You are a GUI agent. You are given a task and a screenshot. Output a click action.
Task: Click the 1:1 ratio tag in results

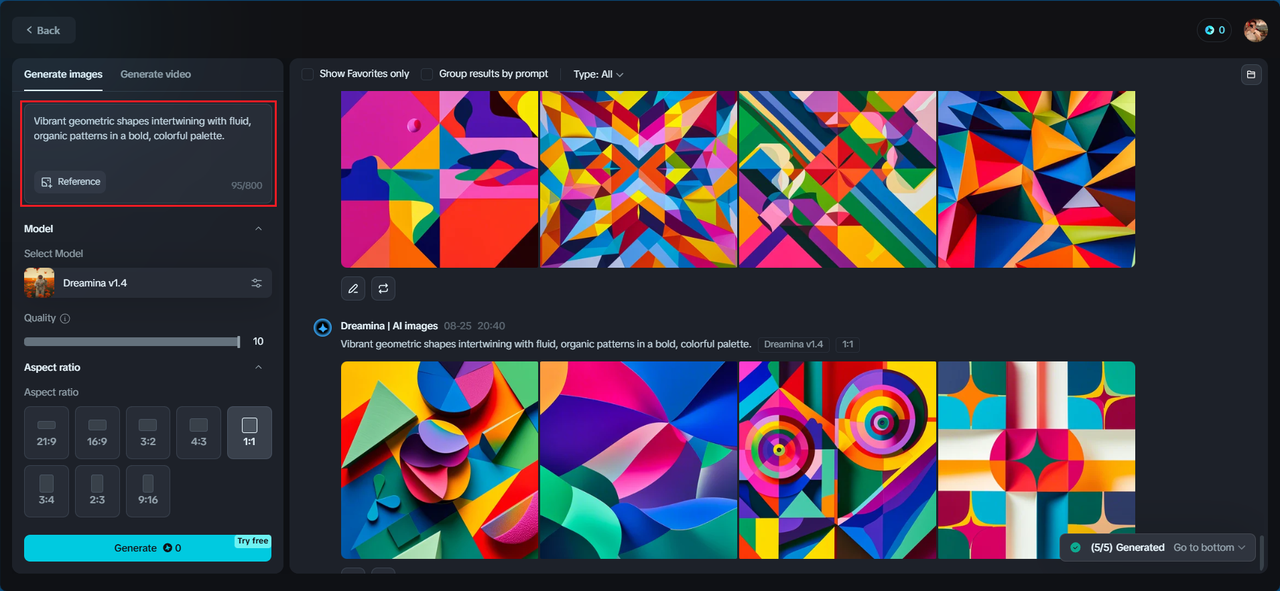[x=847, y=344]
